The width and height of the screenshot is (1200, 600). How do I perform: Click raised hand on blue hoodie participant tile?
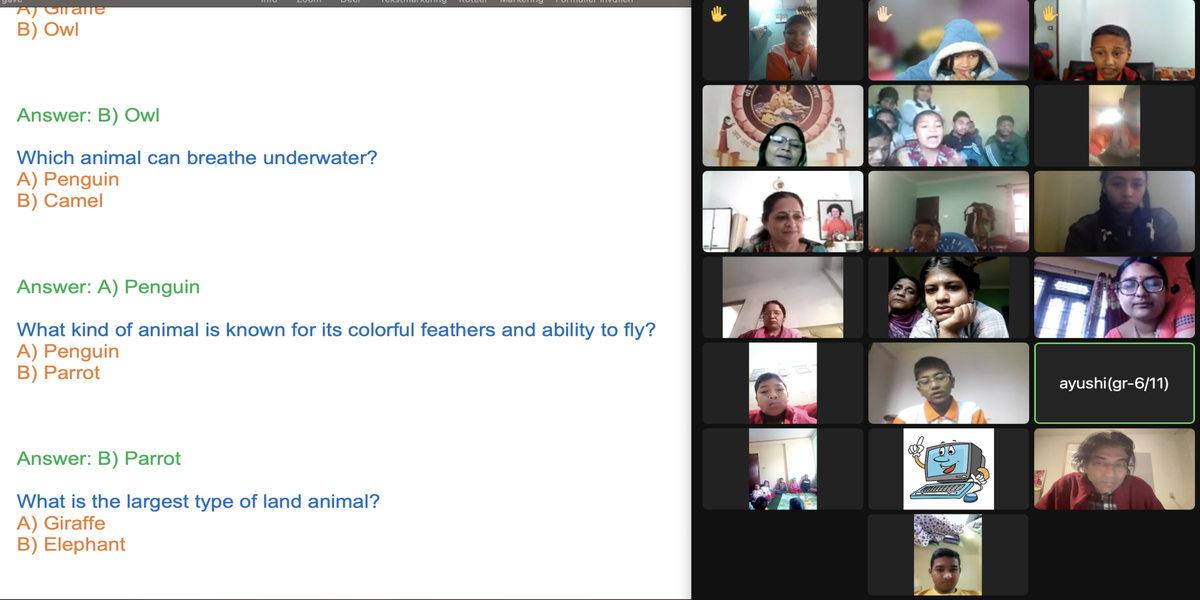click(883, 14)
